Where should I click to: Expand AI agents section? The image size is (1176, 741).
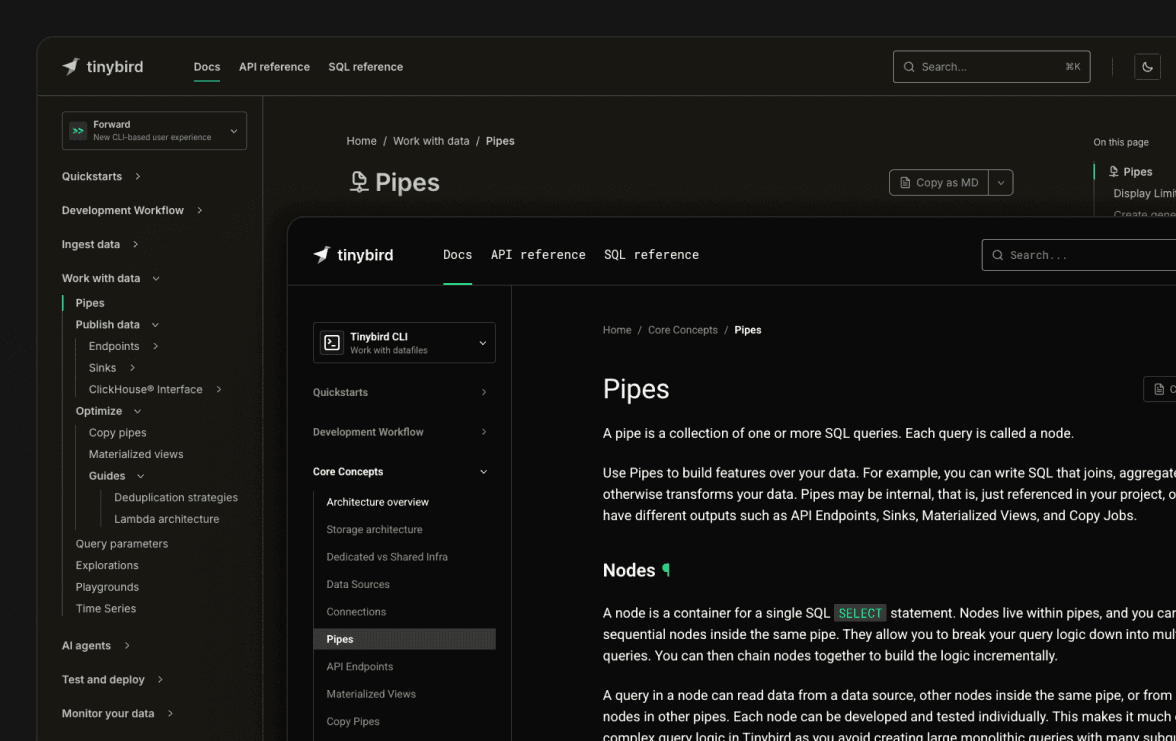click(127, 646)
